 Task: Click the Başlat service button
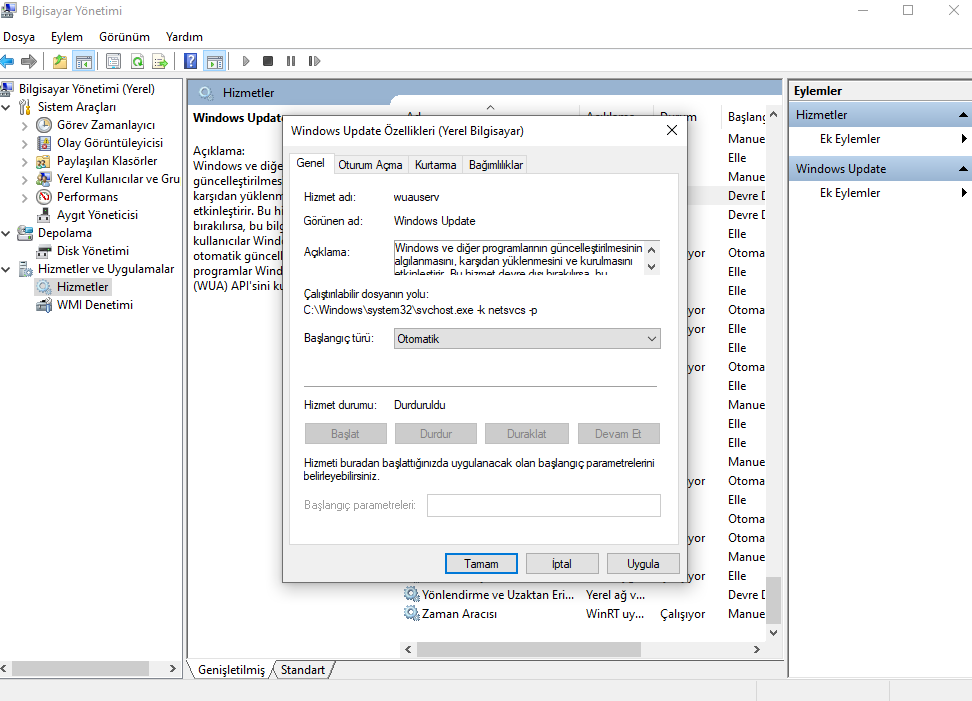345,434
